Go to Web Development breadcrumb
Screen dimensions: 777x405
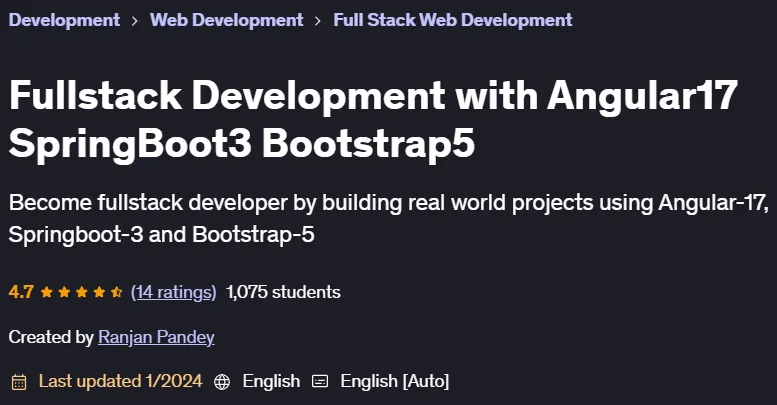point(226,20)
